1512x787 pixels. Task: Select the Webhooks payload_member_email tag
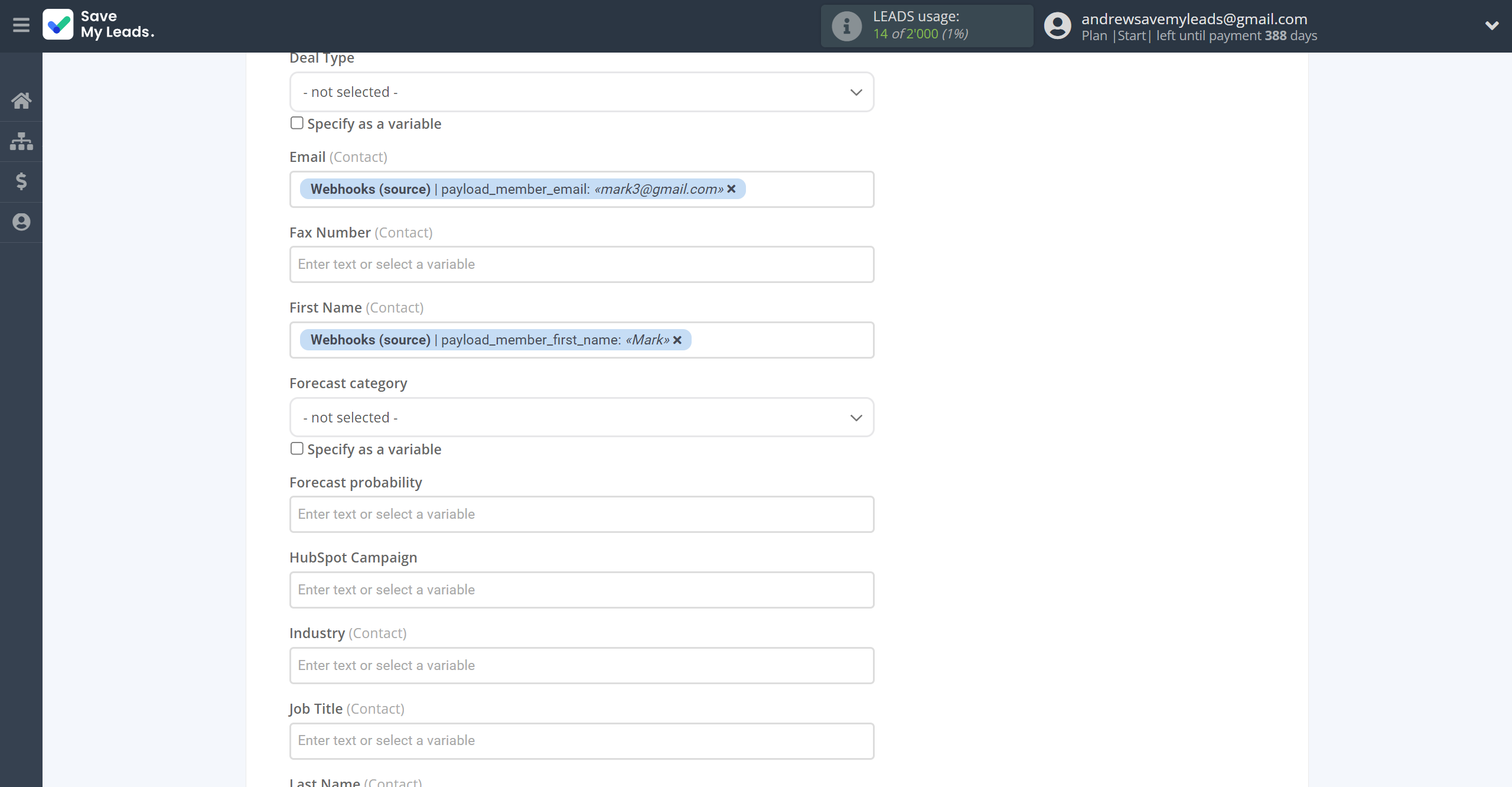click(523, 189)
